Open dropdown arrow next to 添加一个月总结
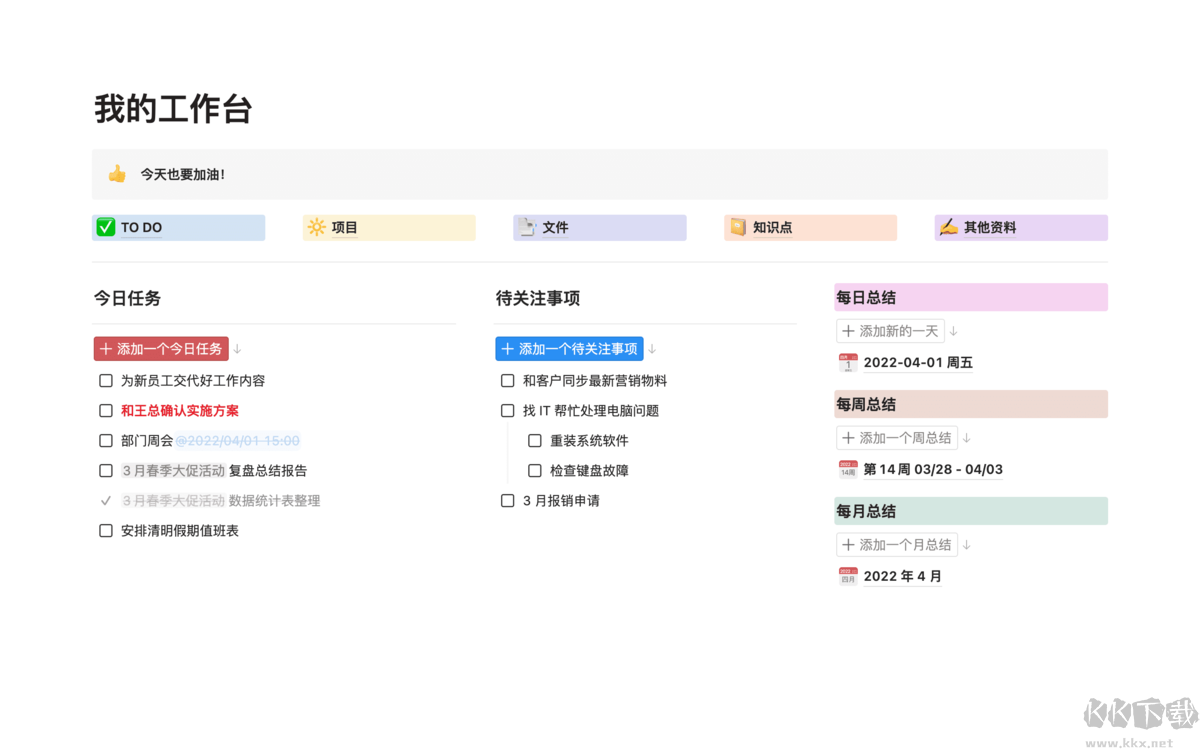Image resolution: width=1200 pixels, height=750 pixels. [x=967, y=545]
